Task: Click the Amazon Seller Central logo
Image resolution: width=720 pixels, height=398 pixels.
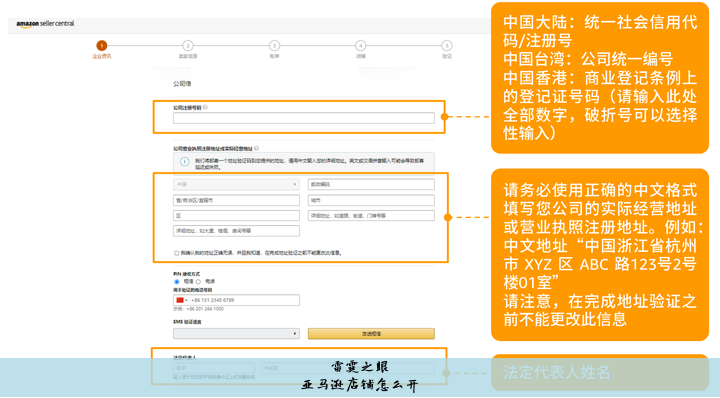Action: point(45,24)
